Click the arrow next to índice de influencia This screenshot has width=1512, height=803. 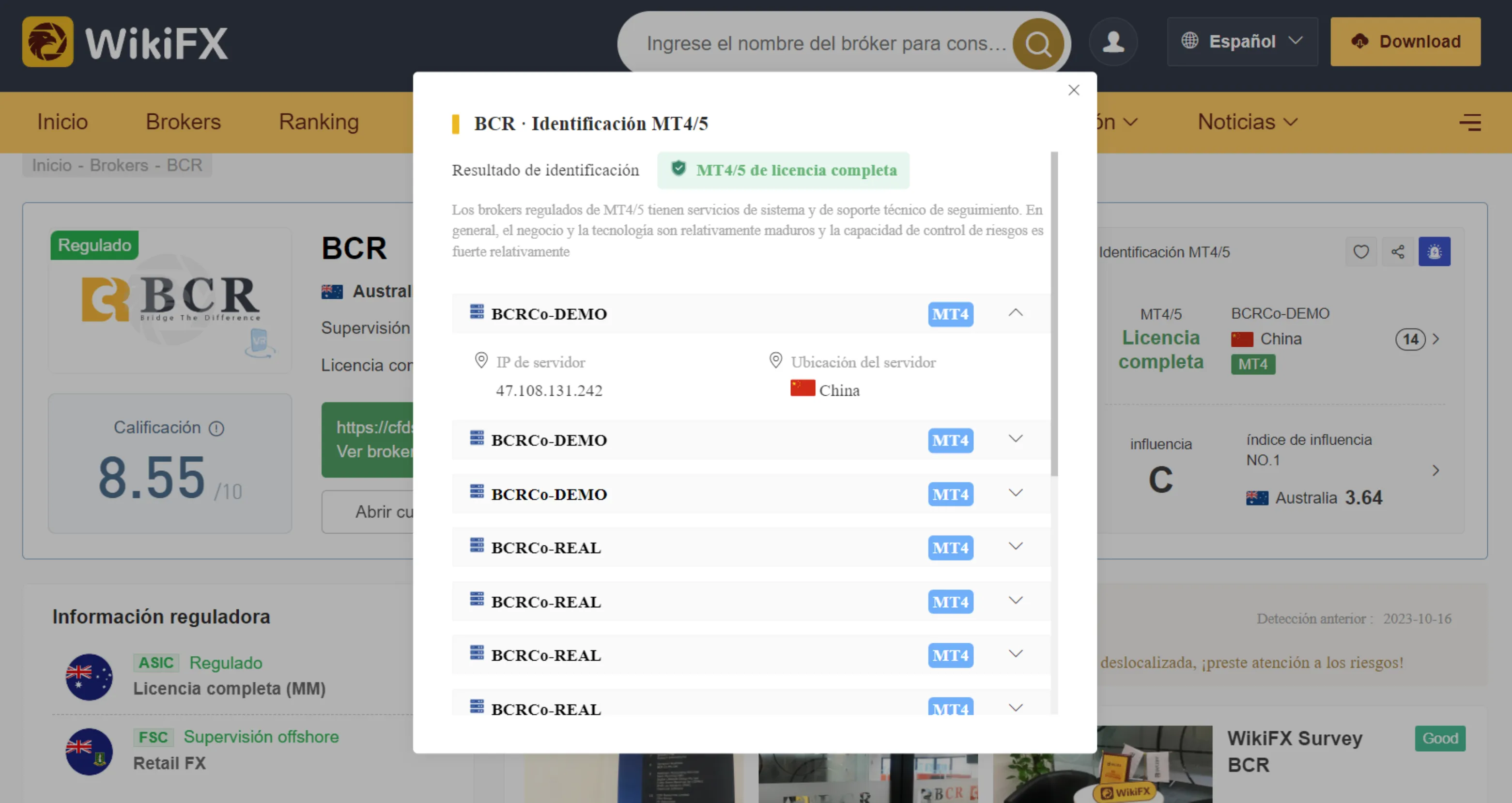pyautogui.click(x=1435, y=470)
